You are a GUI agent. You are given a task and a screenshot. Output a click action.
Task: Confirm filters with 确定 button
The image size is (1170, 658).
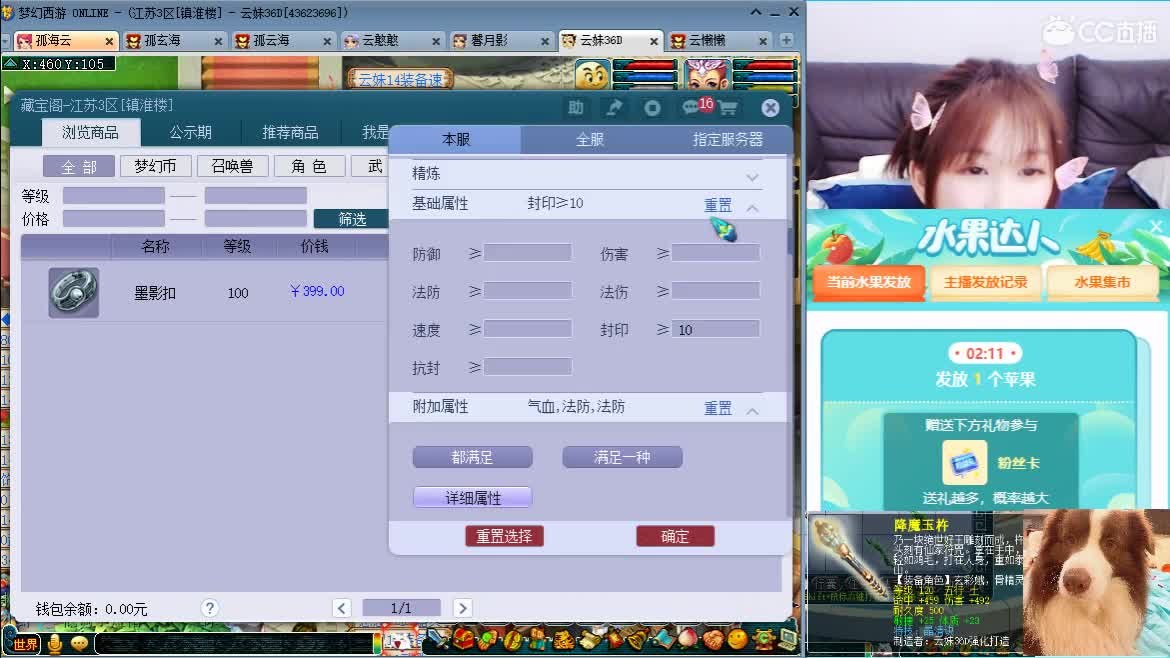pyautogui.click(x=675, y=536)
